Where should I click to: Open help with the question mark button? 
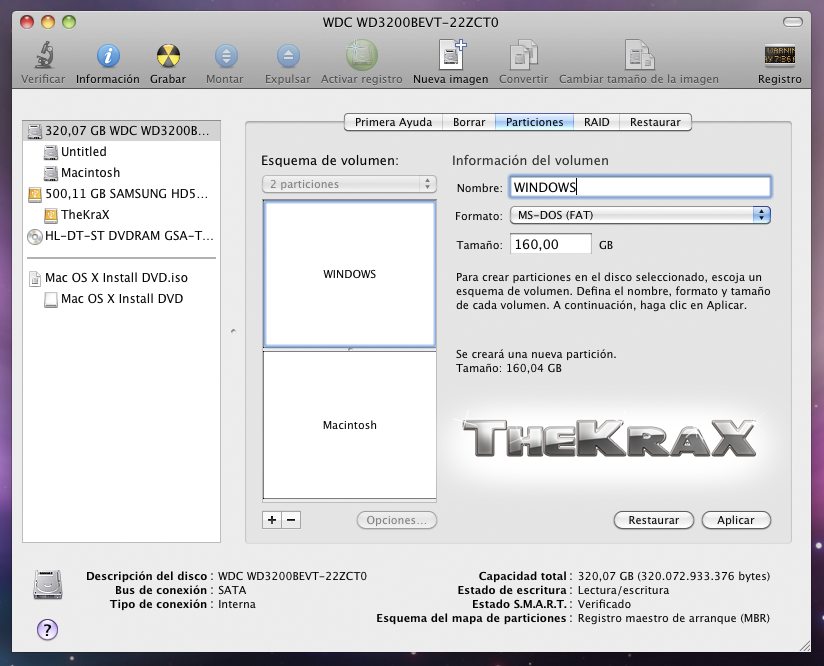click(47, 629)
